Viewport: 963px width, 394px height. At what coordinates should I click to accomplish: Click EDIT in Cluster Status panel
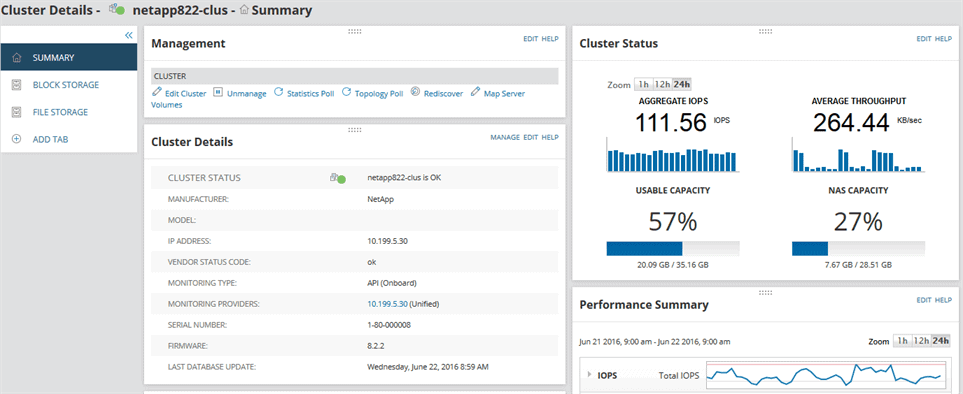tap(924, 39)
